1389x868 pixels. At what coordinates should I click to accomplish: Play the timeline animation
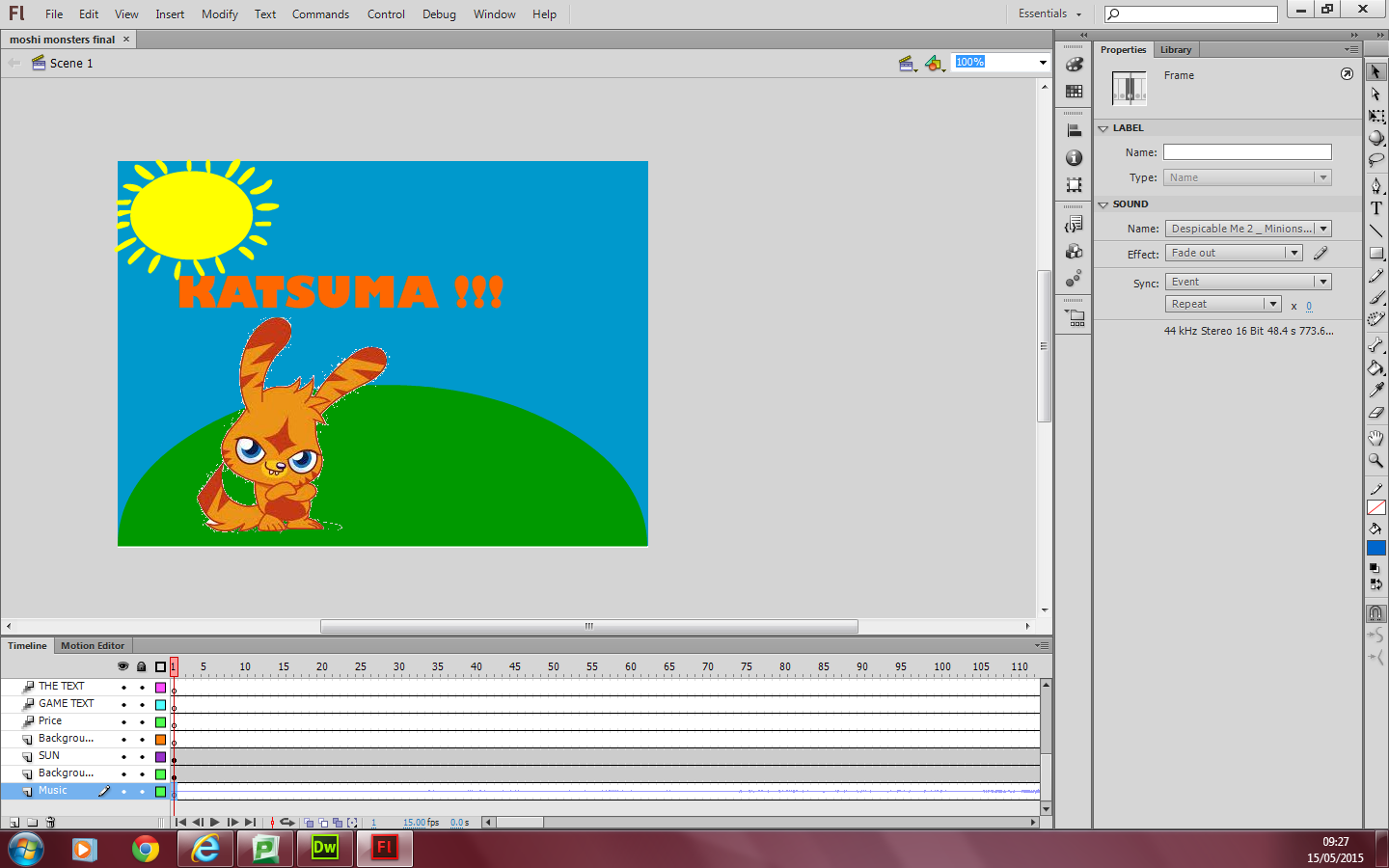(x=215, y=823)
